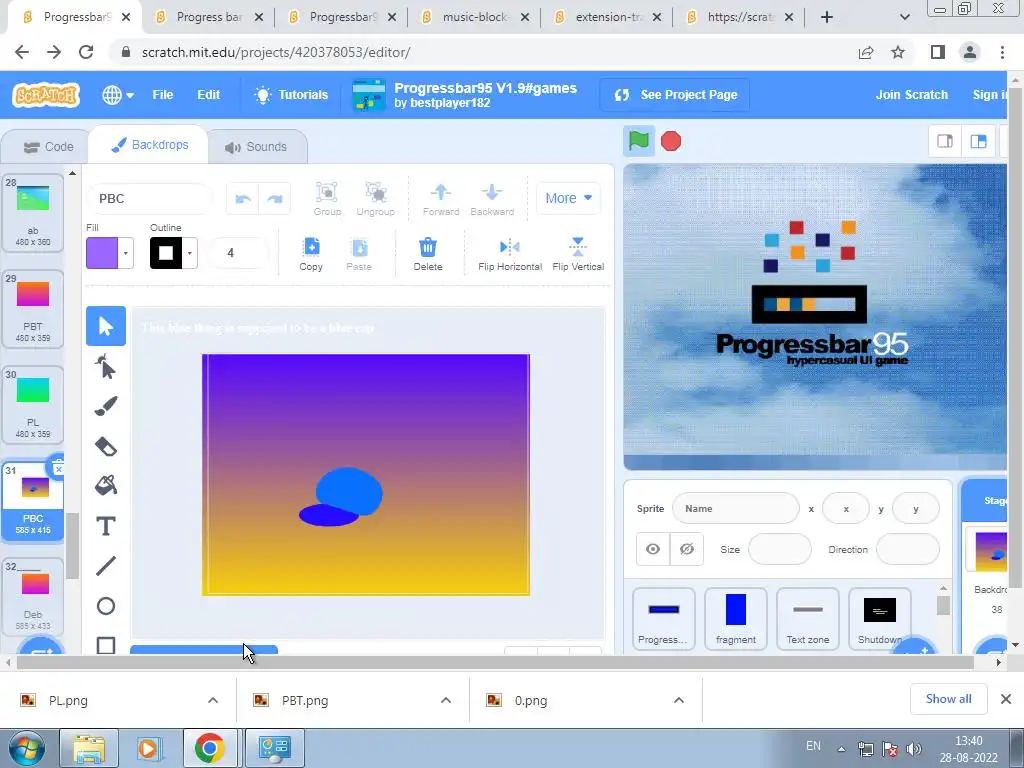Select the Circle tool
Screen dimensions: 1024x768
pyautogui.click(x=106, y=606)
